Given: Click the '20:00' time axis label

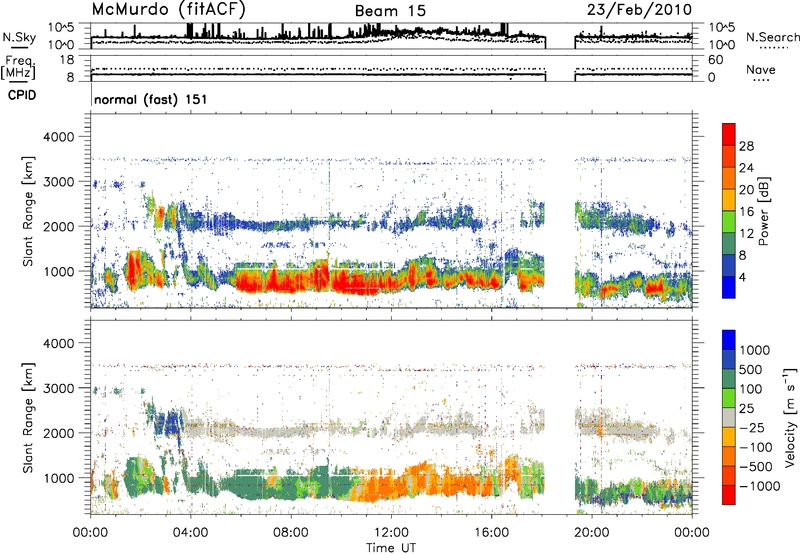Looking at the screenshot, I should pyautogui.click(x=592, y=533).
